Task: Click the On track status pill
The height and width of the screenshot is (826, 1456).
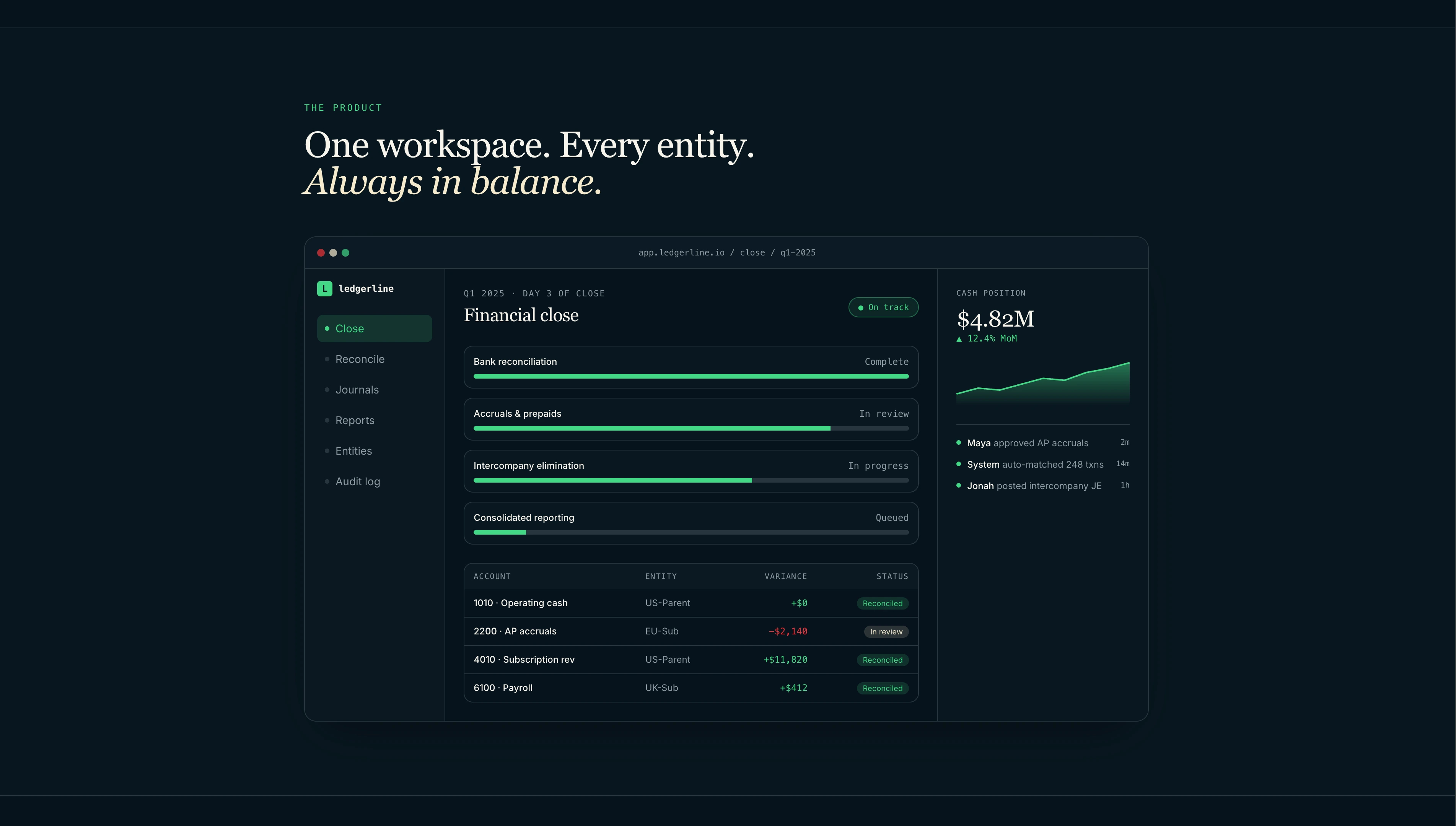Action: point(883,307)
